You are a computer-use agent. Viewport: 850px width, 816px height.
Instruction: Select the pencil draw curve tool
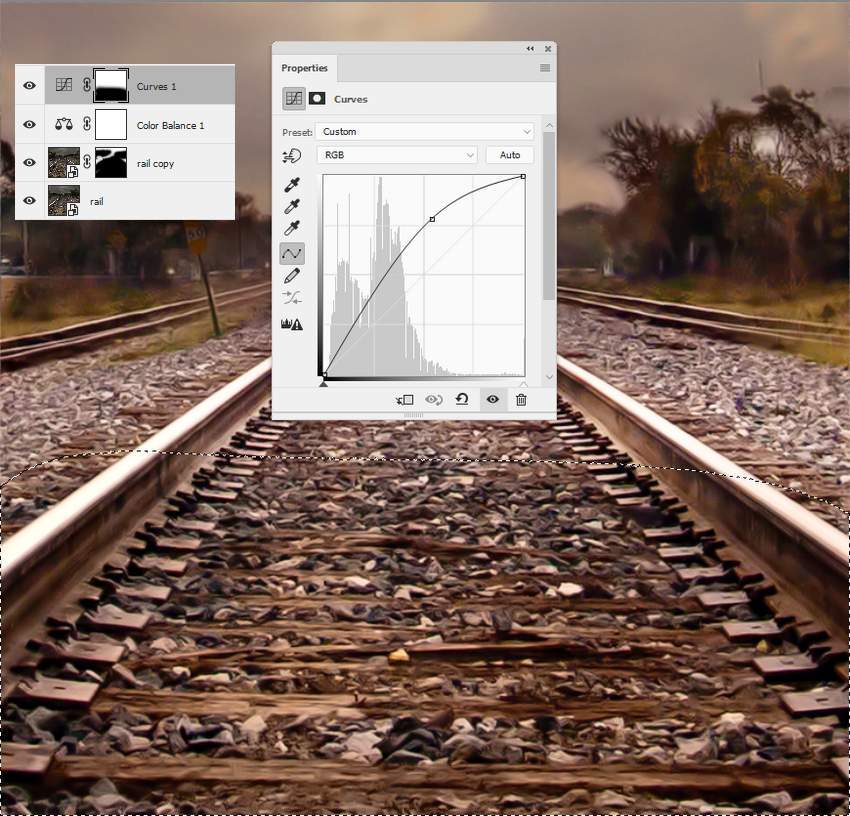pos(293,275)
